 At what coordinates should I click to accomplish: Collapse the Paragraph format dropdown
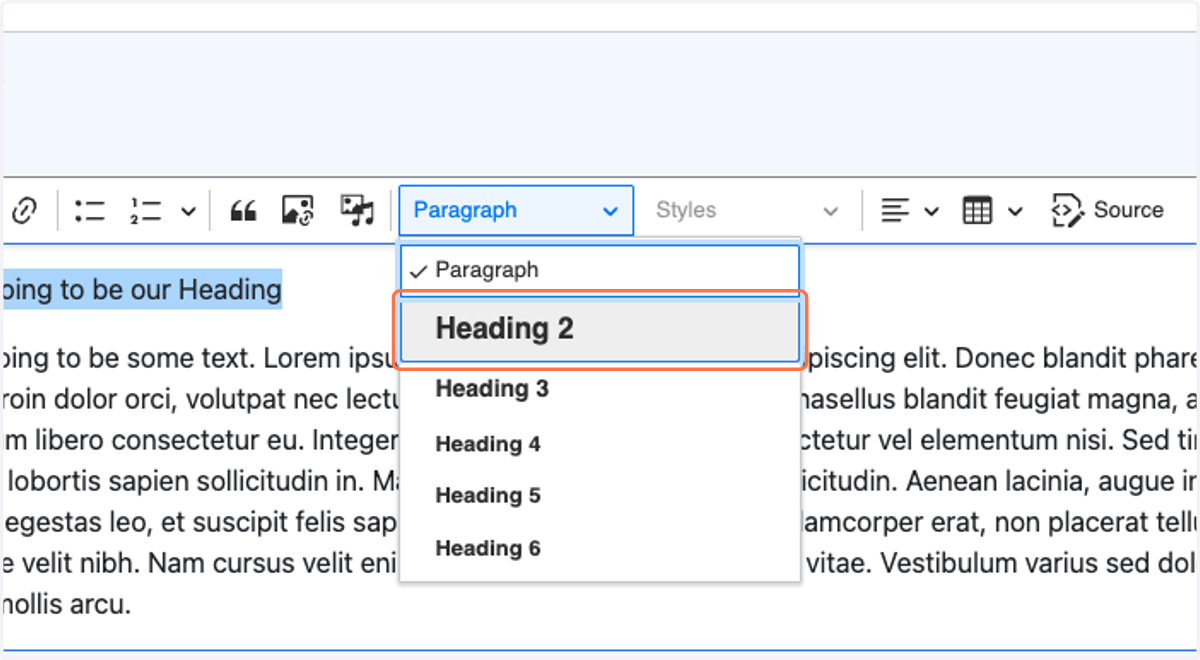(516, 210)
